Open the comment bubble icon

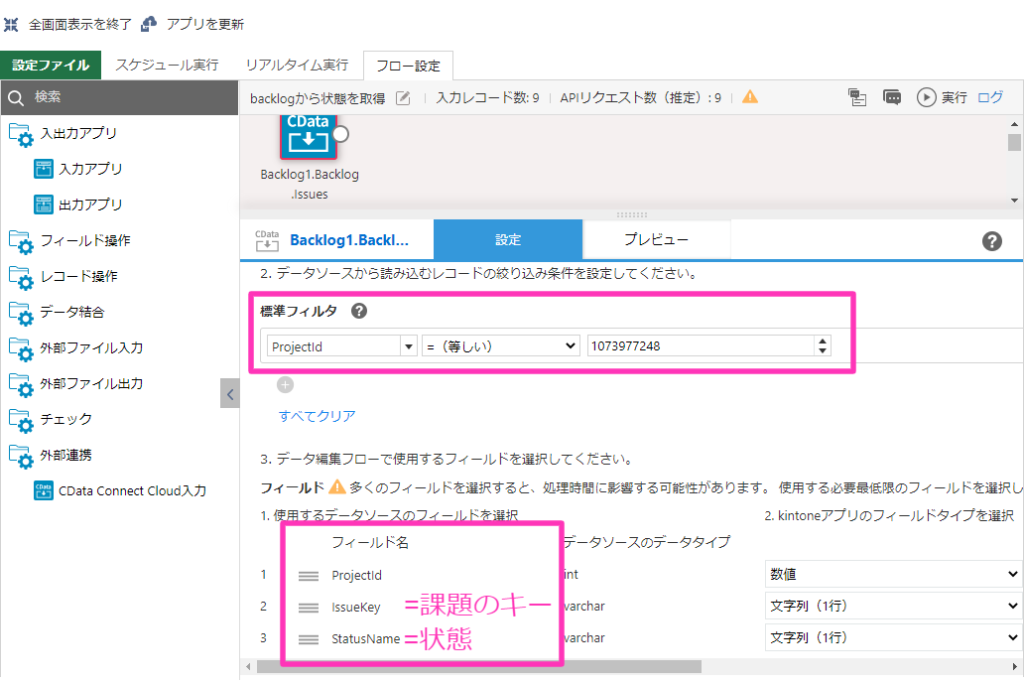pos(892,97)
